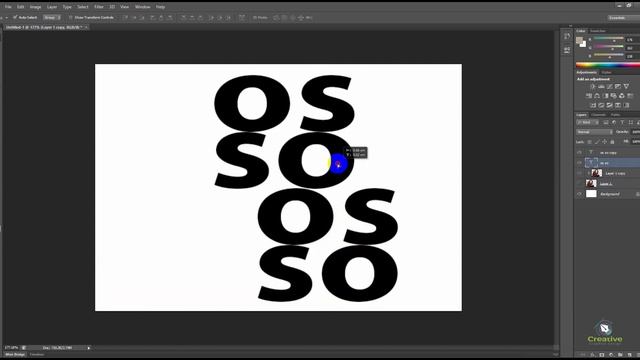The height and width of the screenshot is (360, 640).
Task: Switch to the Paths tab
Action: pyautogui.click(x=616, y=115)
